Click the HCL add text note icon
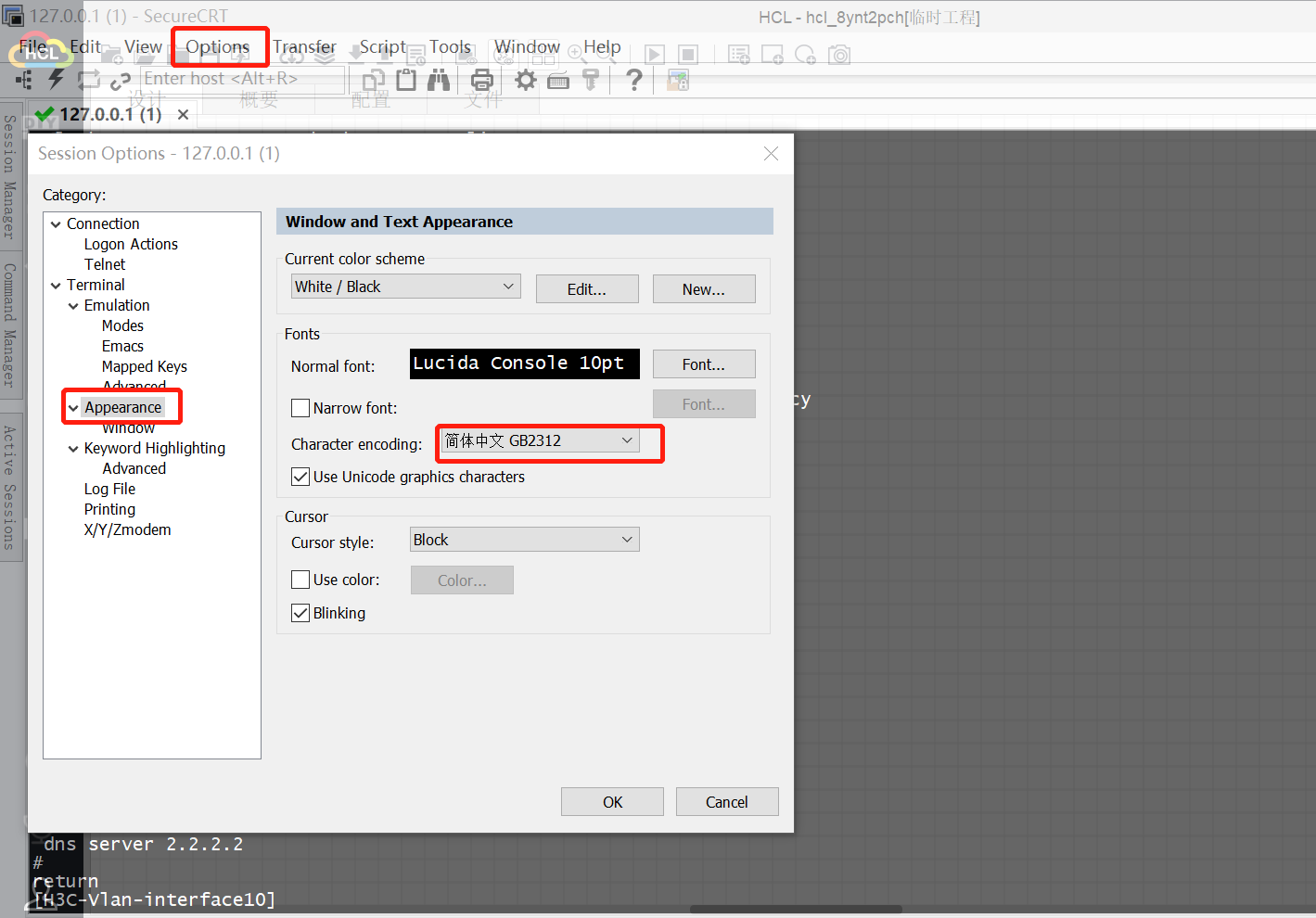Screen dimensions: 1316x918 (739, 55)
